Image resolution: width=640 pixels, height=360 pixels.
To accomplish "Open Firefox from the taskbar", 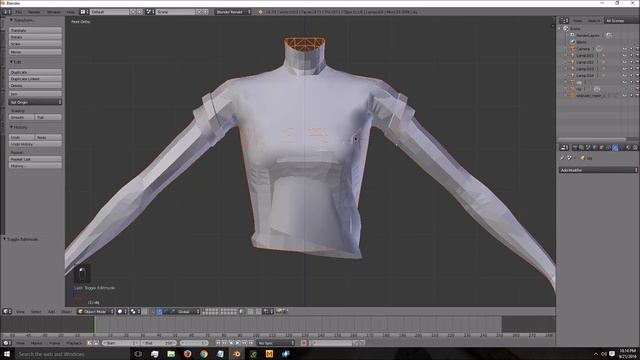I will pos(187,354).
